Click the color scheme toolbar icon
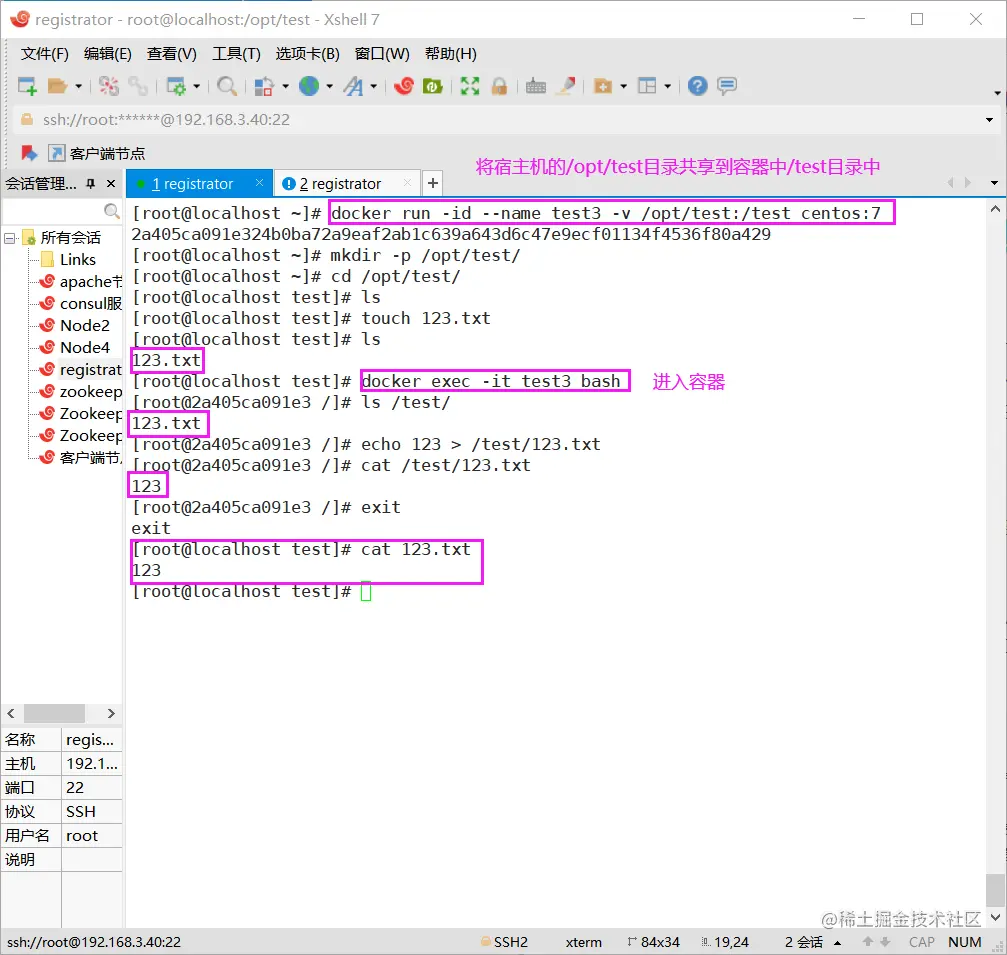Screen dimensions: 1007x955 (x=264, y=85)
